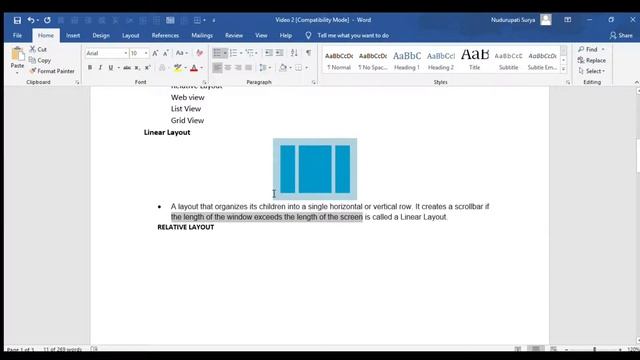
Task: Click the Cut scissors command
Action: (x=38, y=49)
